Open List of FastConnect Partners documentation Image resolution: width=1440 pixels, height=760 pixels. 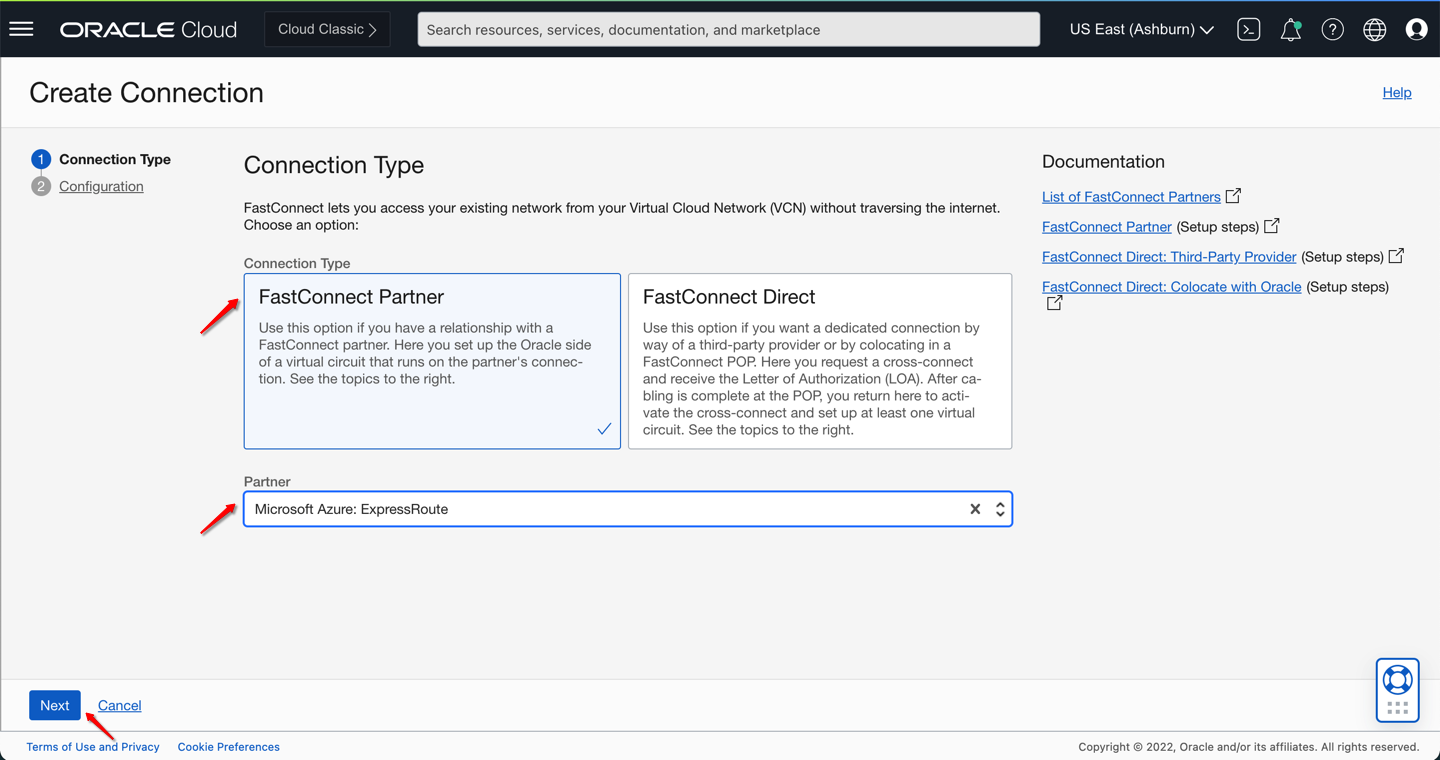[x=1131, y=197]
